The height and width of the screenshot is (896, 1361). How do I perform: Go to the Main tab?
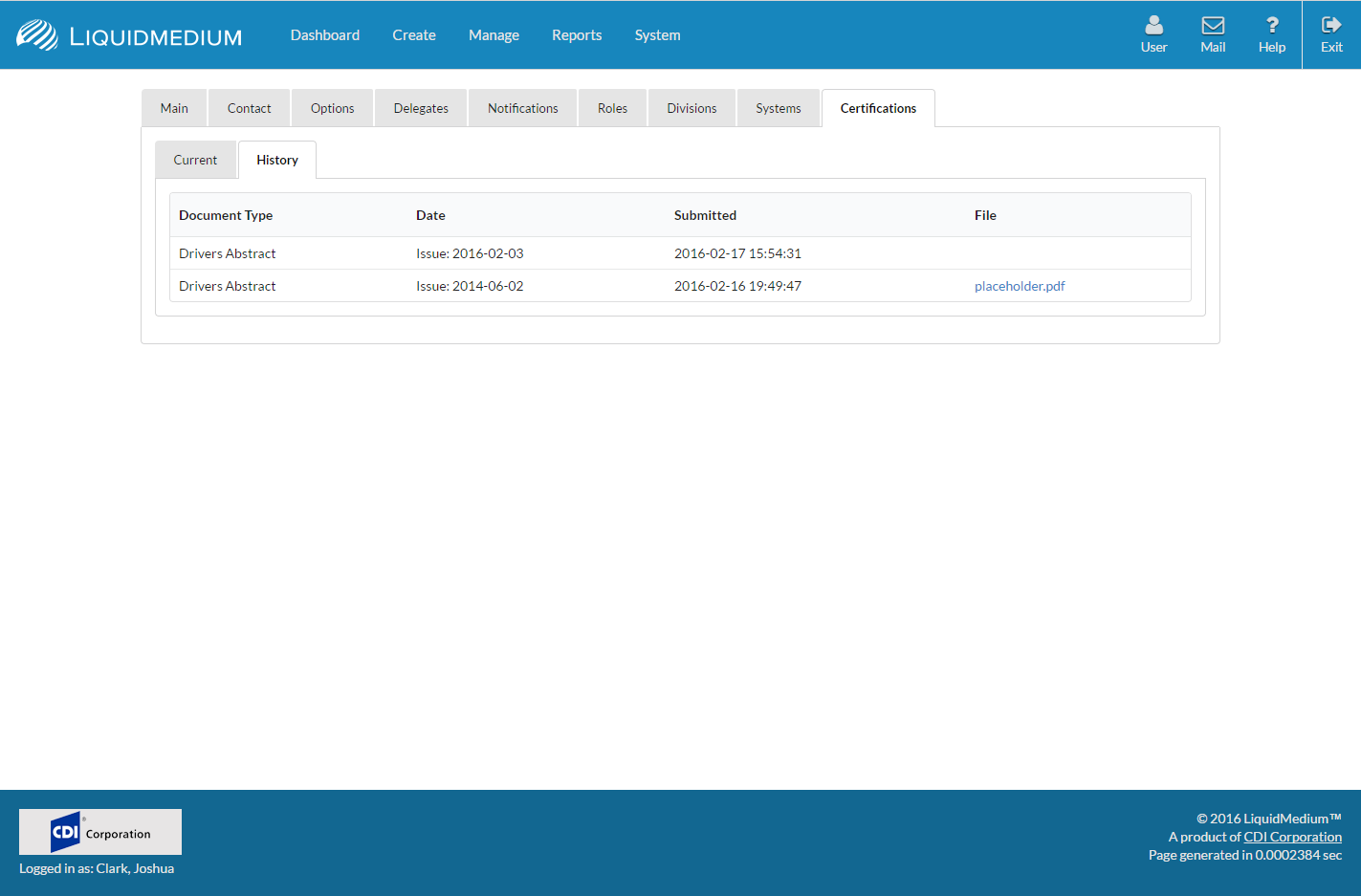click(174, 109)
